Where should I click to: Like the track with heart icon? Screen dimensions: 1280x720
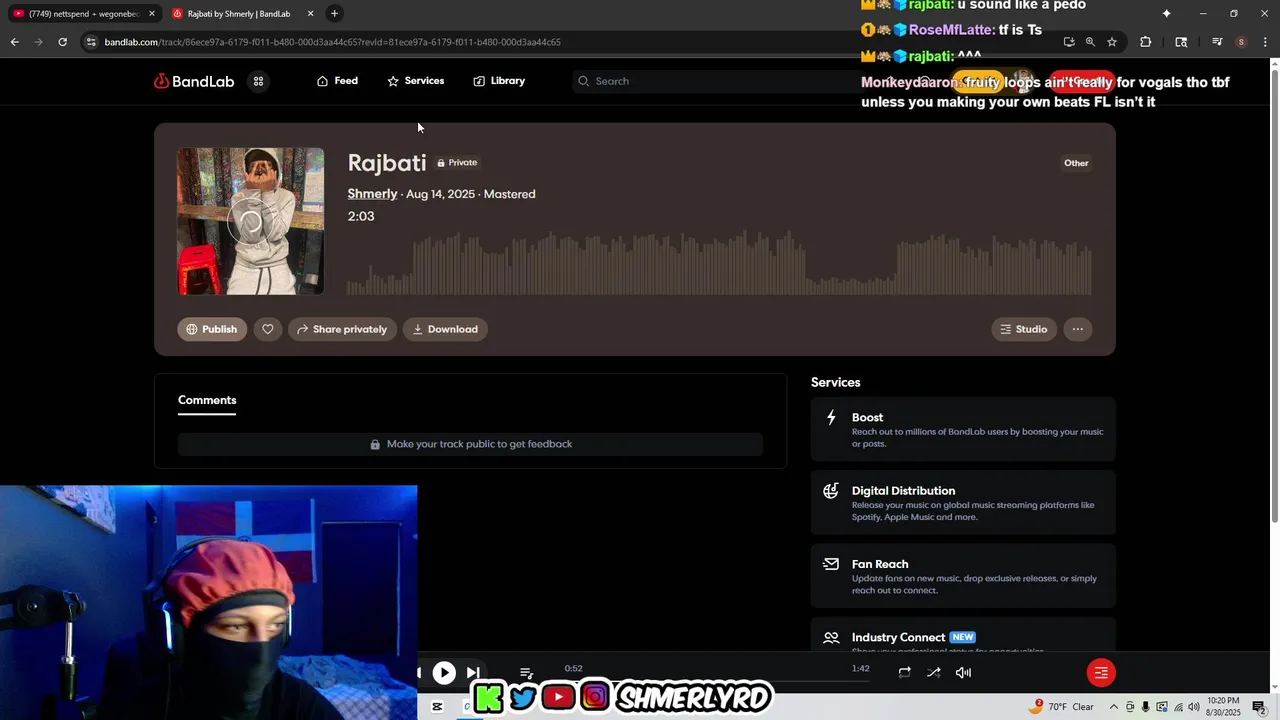(268, 329)
